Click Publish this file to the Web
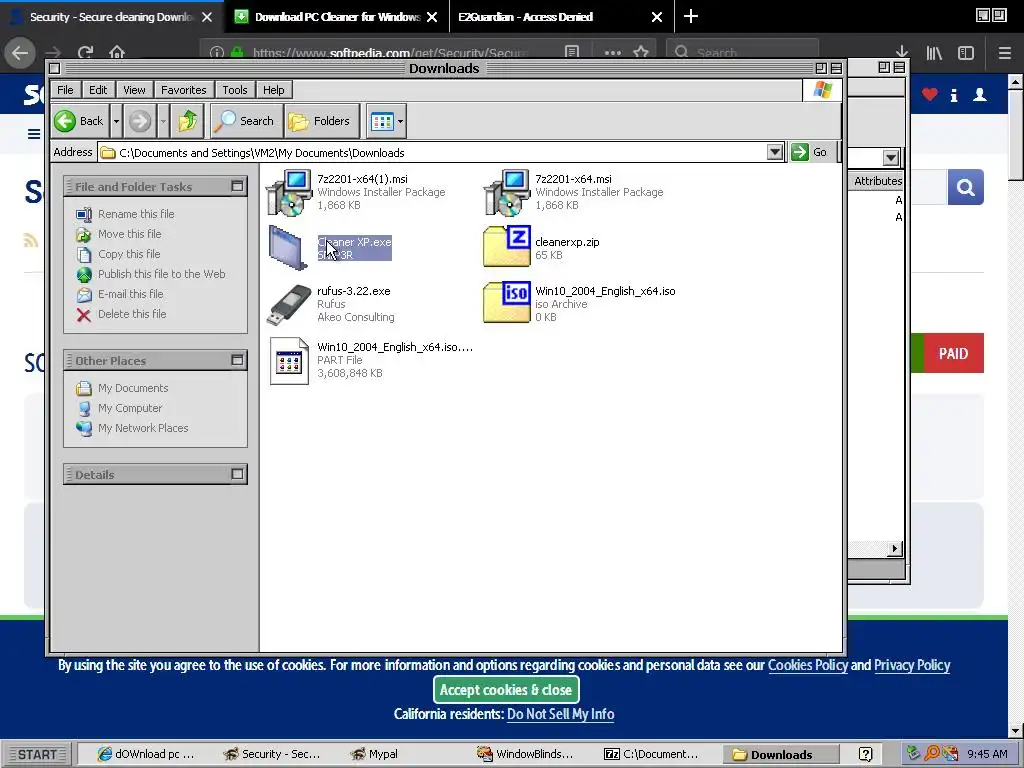 click(x=161, y=274)
